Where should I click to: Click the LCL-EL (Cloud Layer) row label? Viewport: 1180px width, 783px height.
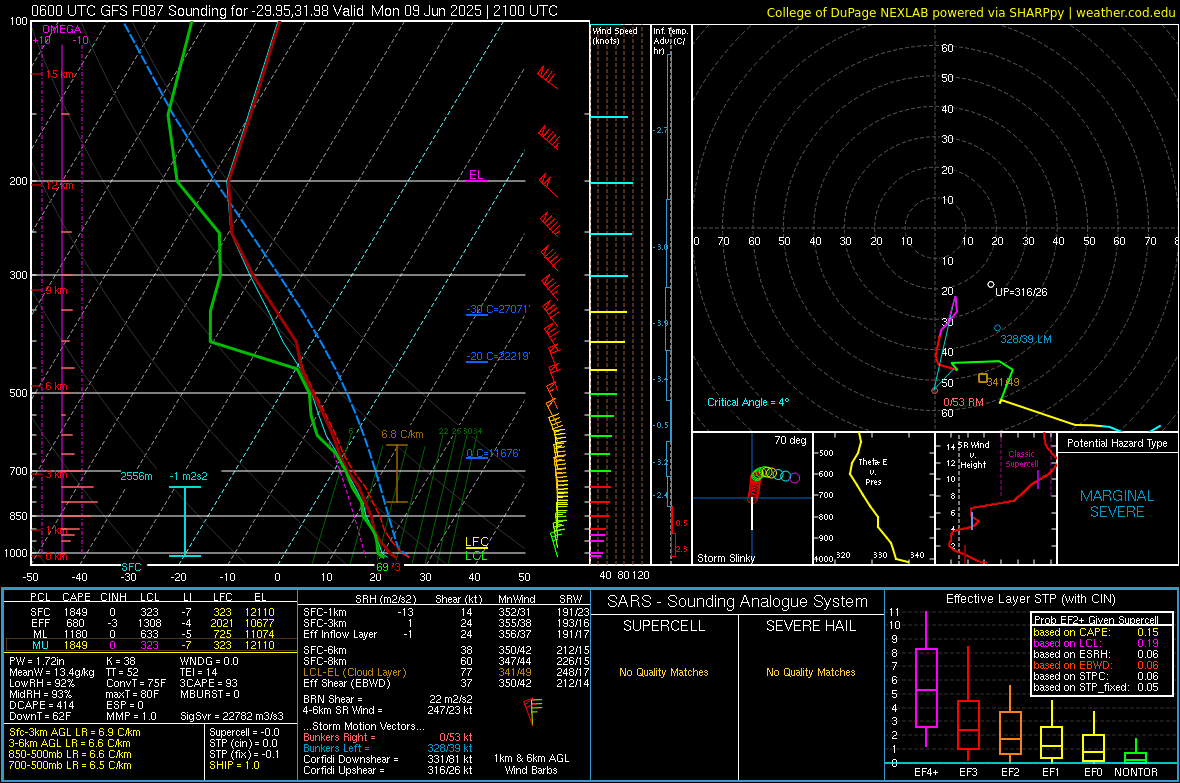354,672
